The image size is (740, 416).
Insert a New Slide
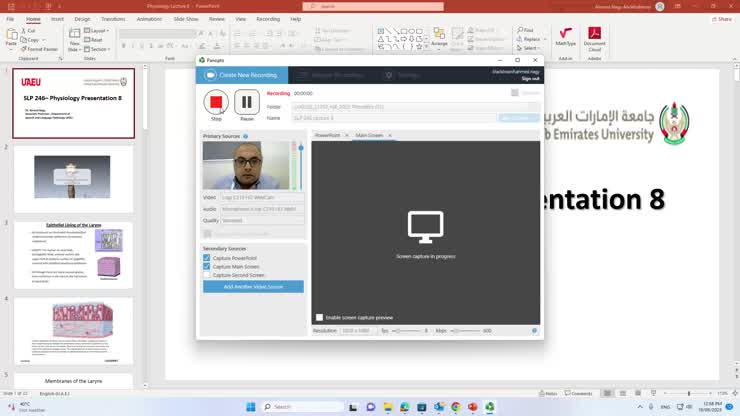pos(75,39)
